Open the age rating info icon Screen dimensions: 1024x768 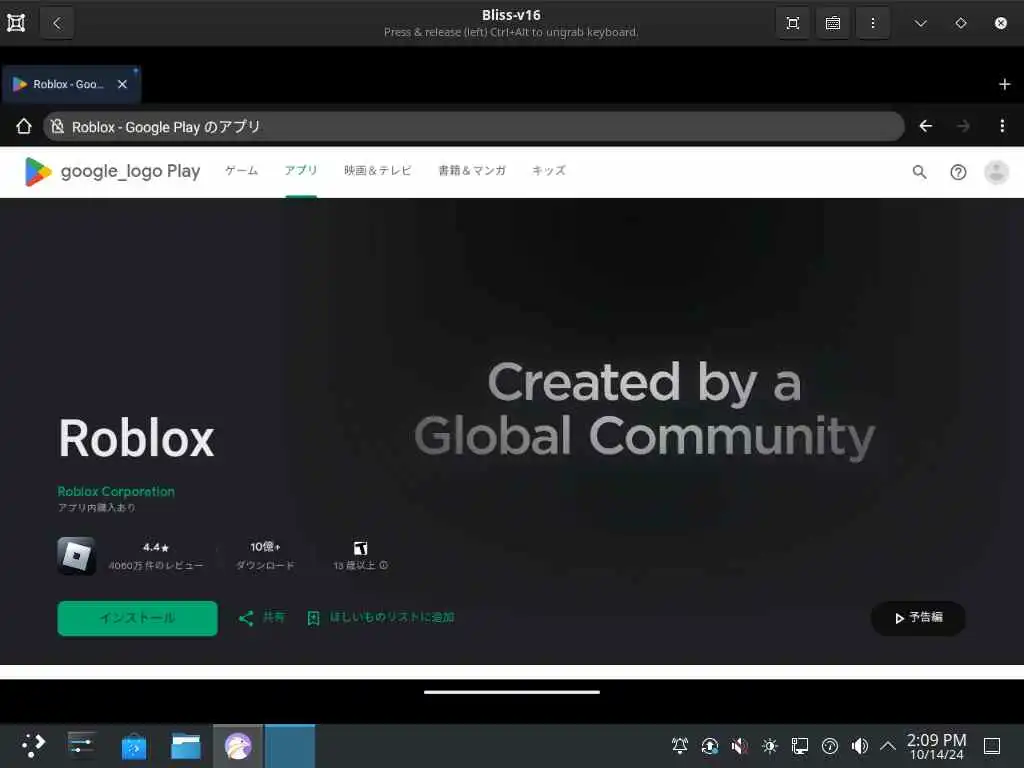(x=384, y=566)
